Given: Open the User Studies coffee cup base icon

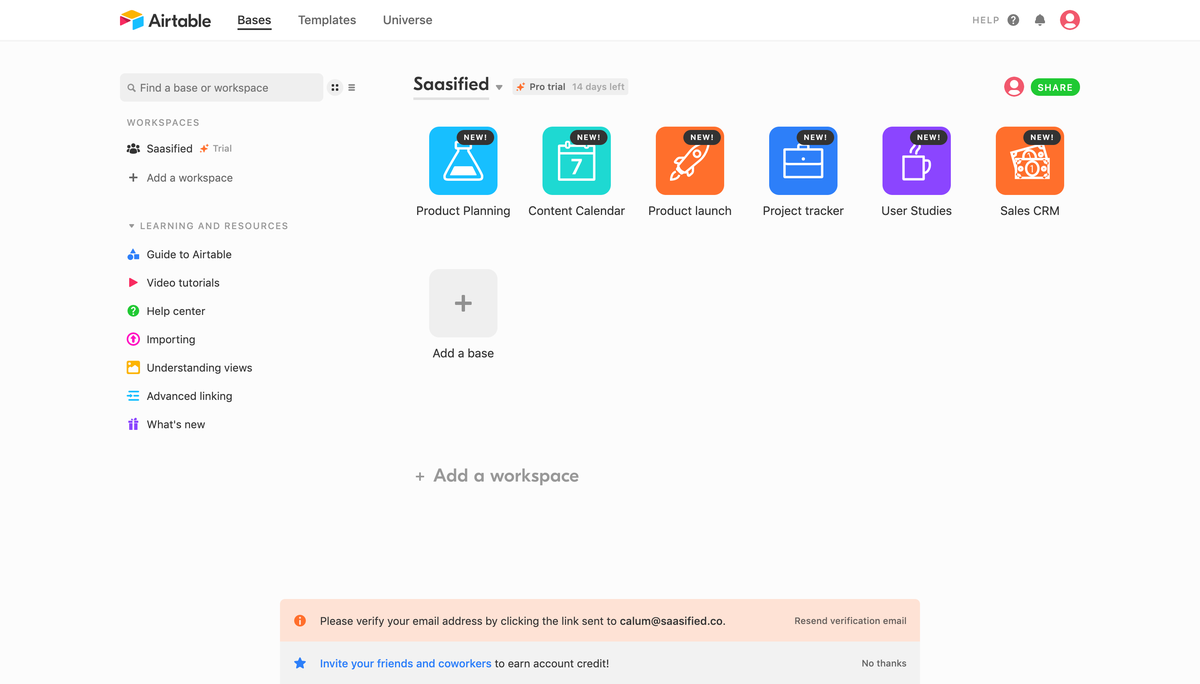Looking at the screenshot, I should click(916, 161).
